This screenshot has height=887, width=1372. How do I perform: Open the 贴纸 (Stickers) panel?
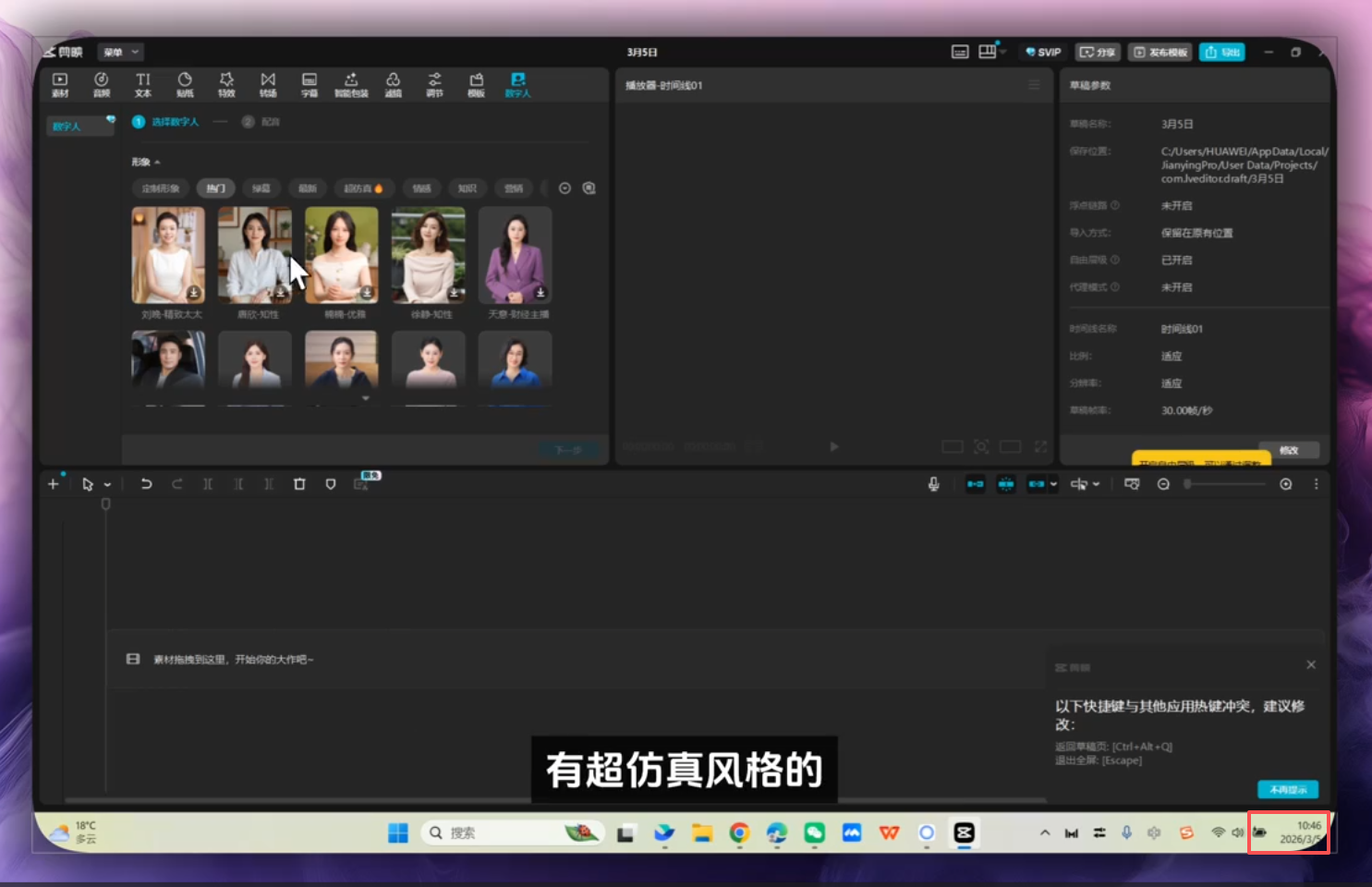coord(185,84)
